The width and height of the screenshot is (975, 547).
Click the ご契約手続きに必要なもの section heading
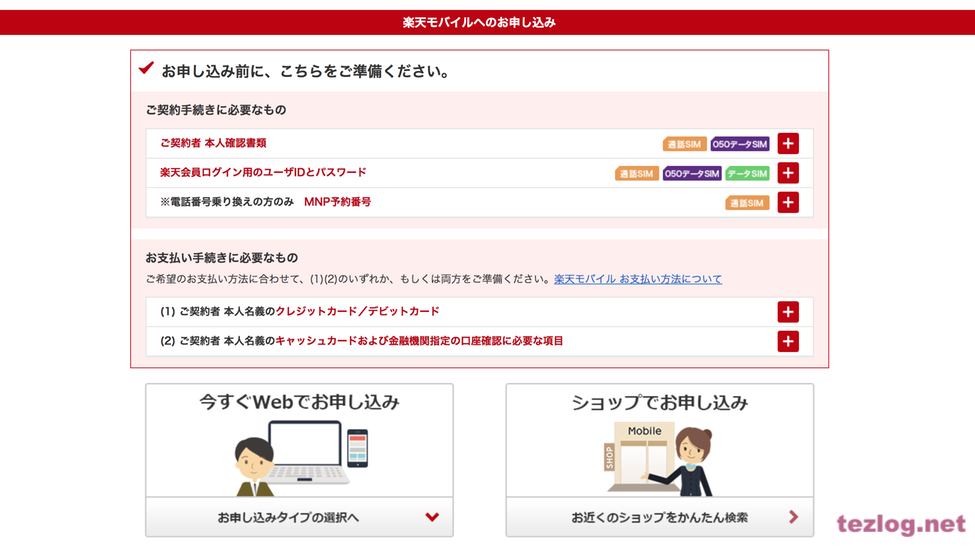pyautogui.click(x=216, y=110)
